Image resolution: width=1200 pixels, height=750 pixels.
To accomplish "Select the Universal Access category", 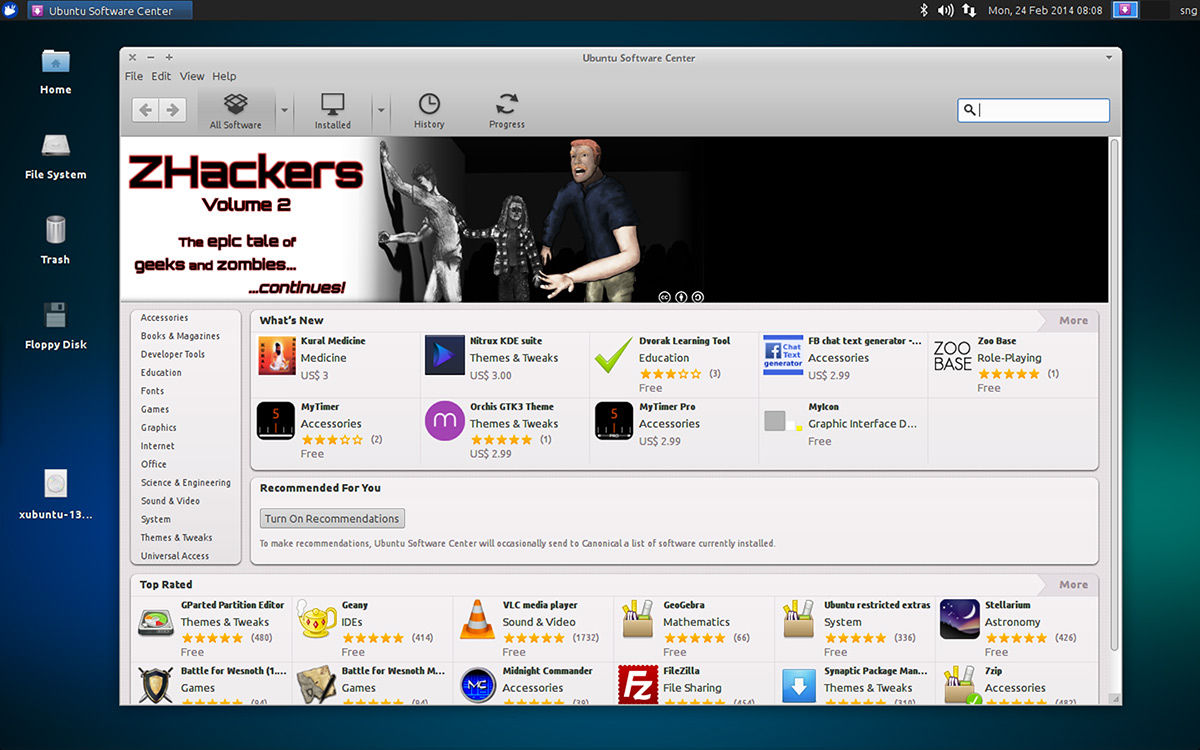I will tap(175, 556).
